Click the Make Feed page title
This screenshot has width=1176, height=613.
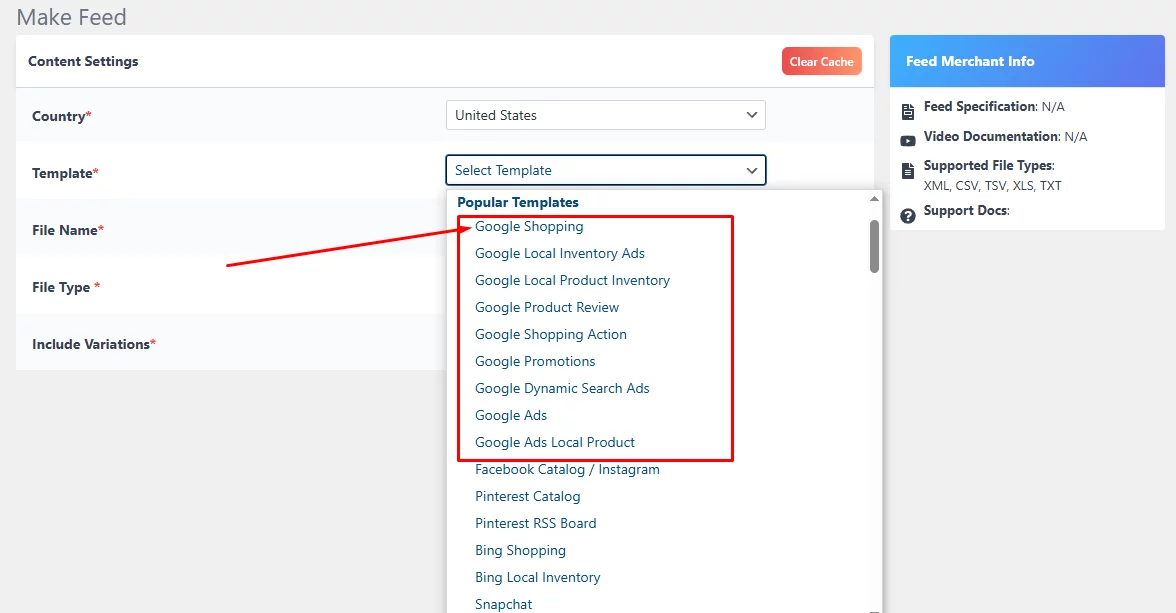71,17
